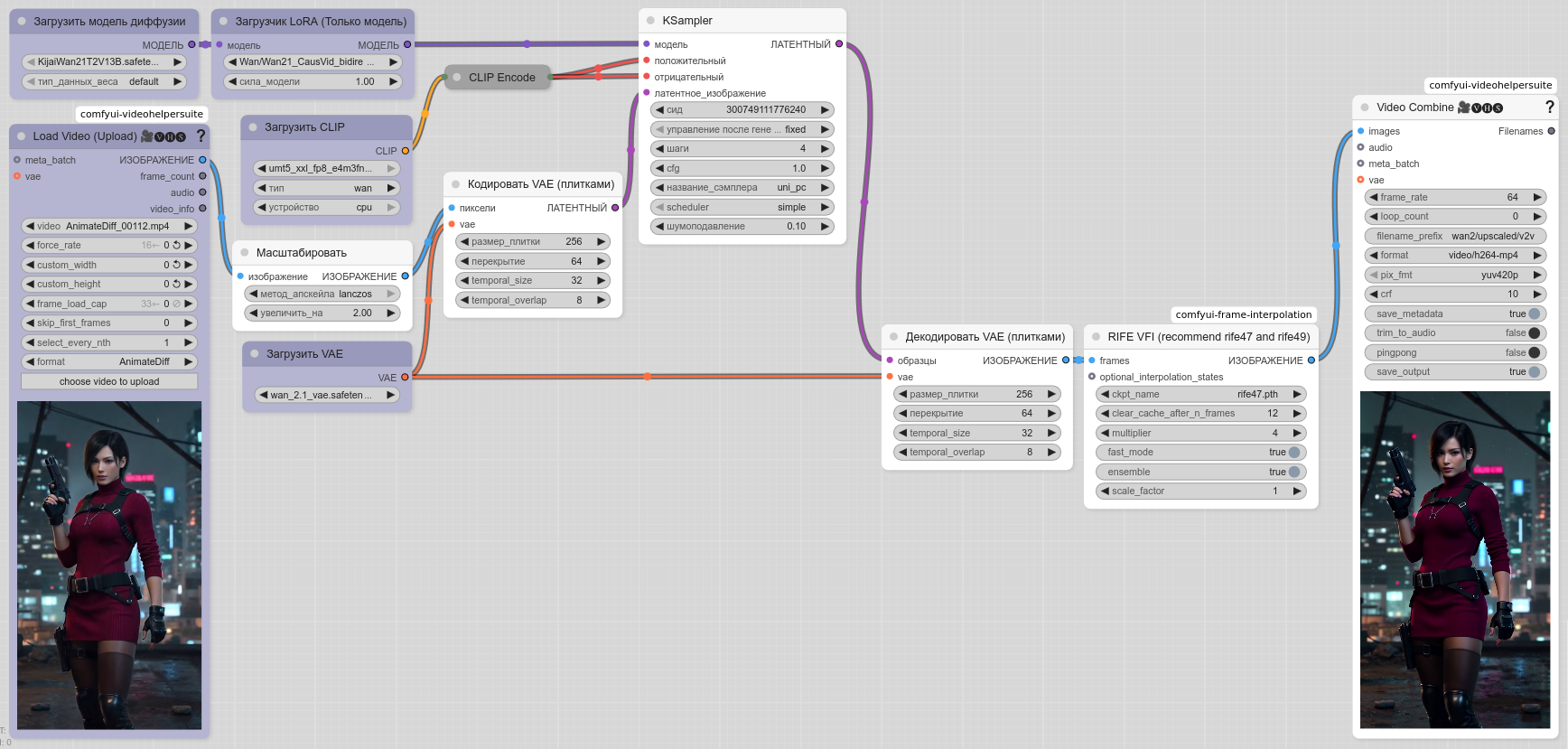Increase cfg value with right arrow
Viewport: 1568px width, 749px height.
pyautogui.click(x=825, y=169)
